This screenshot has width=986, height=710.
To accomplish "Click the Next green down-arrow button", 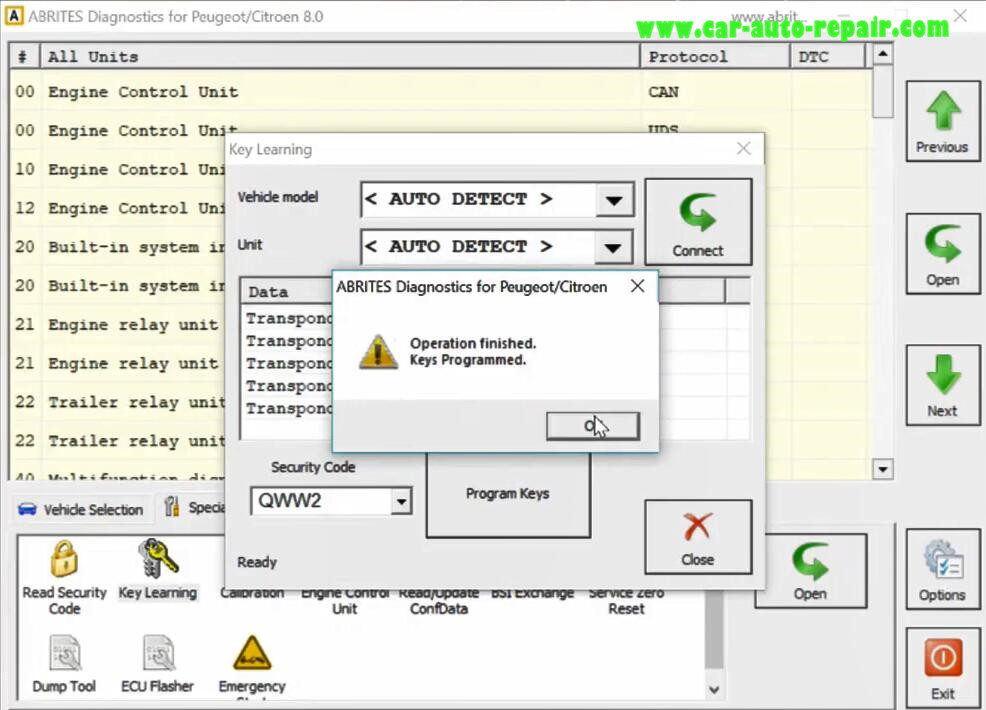I will pyautogui.click(x=942, y=385).
